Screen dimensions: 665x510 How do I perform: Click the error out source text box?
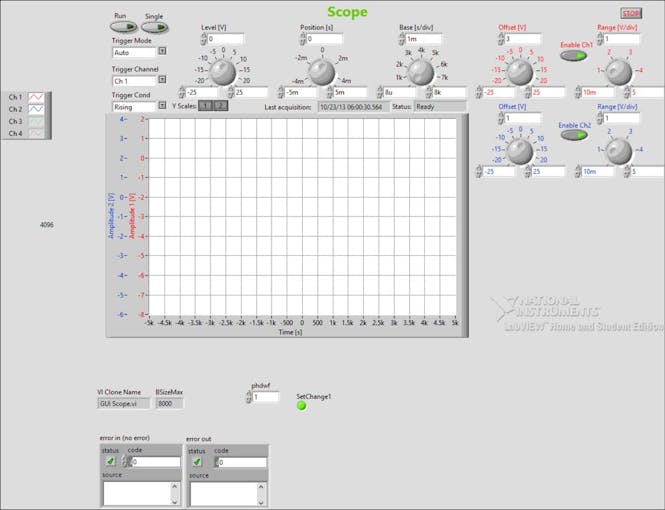click(224, 494)
